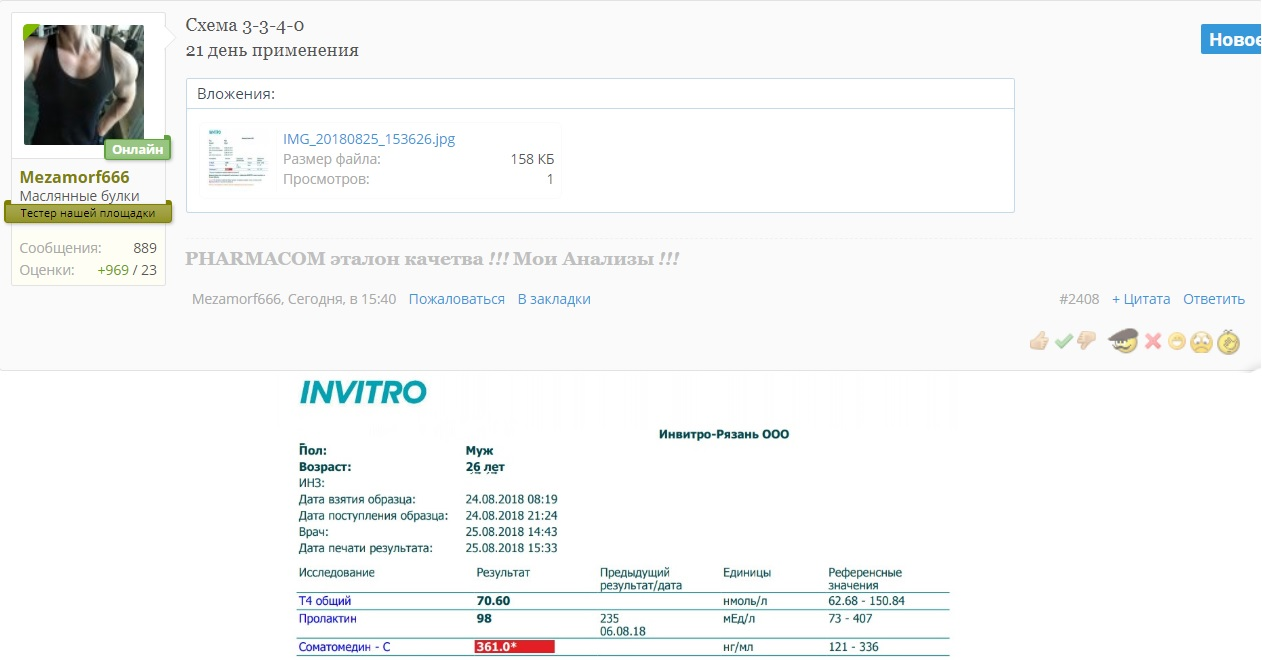Give a thumbs down reaction

tap(1086, 341)
